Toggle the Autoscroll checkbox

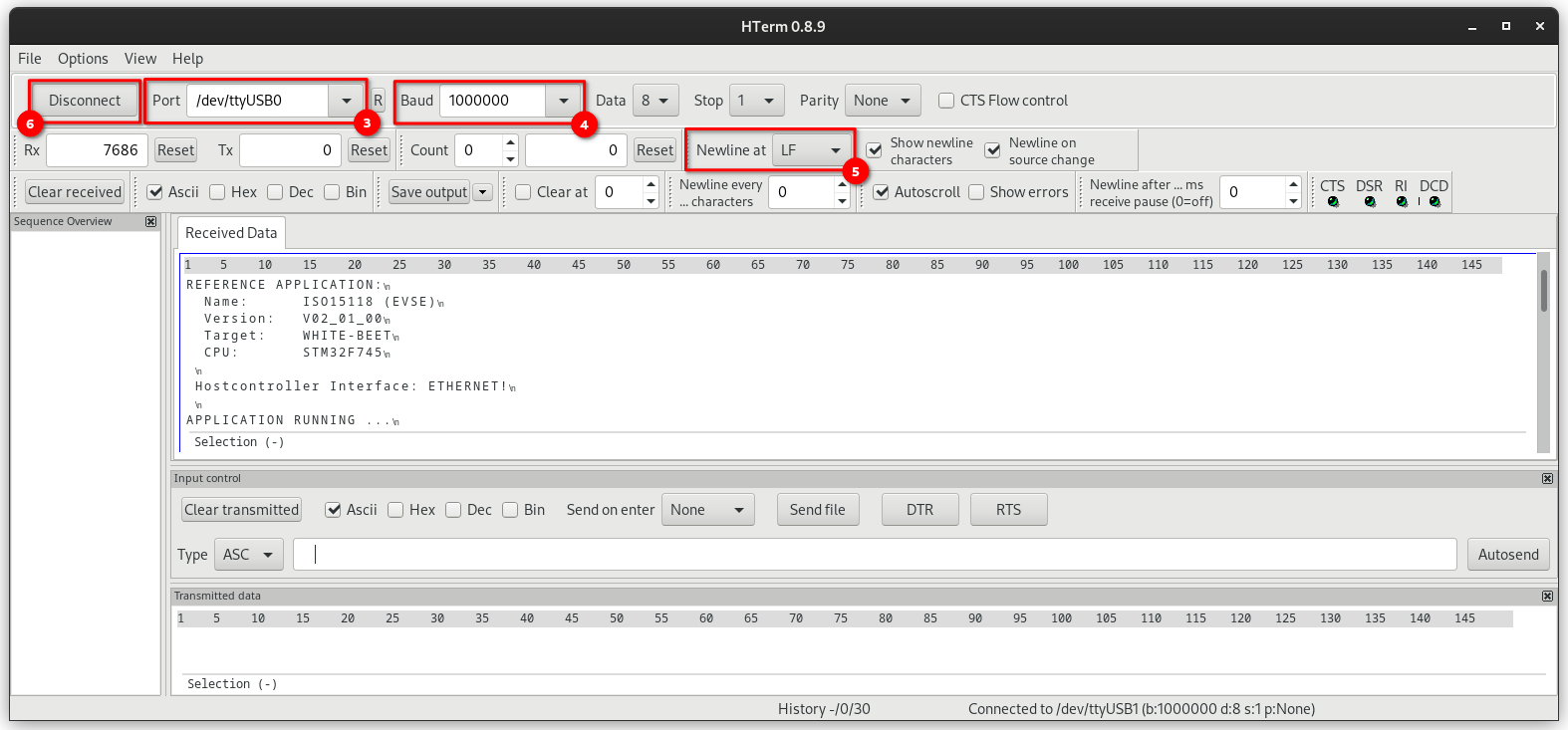click(x=882, y=192)
